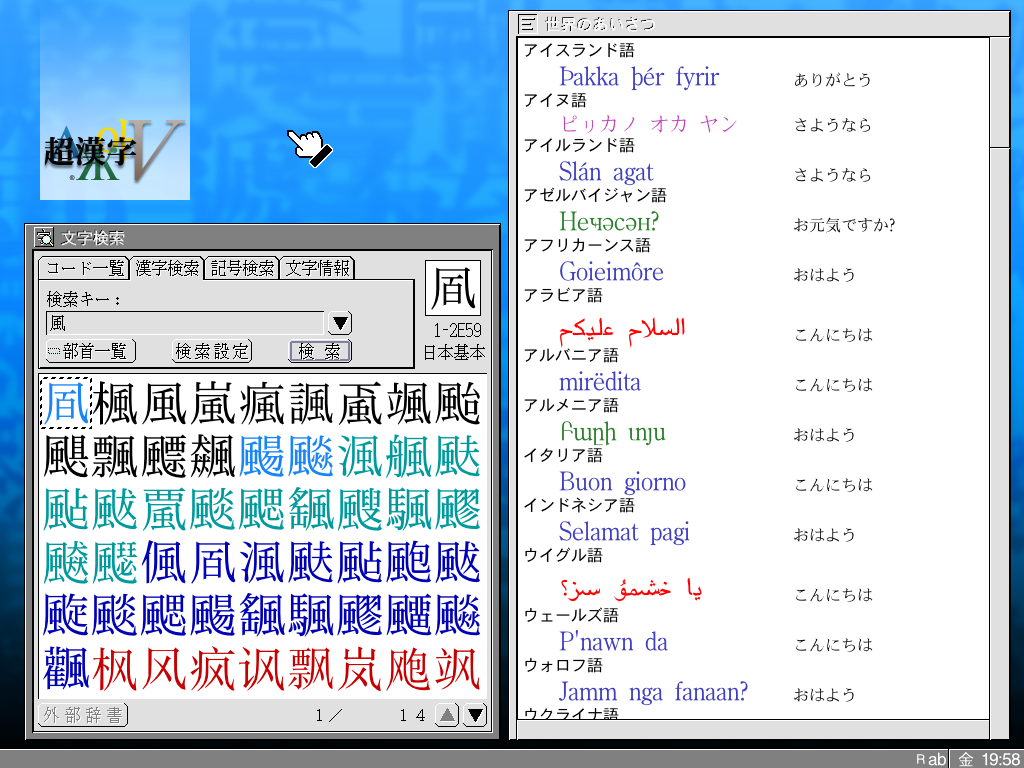
Task: Pick the red simplified 风 character
Action: tap(165, 669)
